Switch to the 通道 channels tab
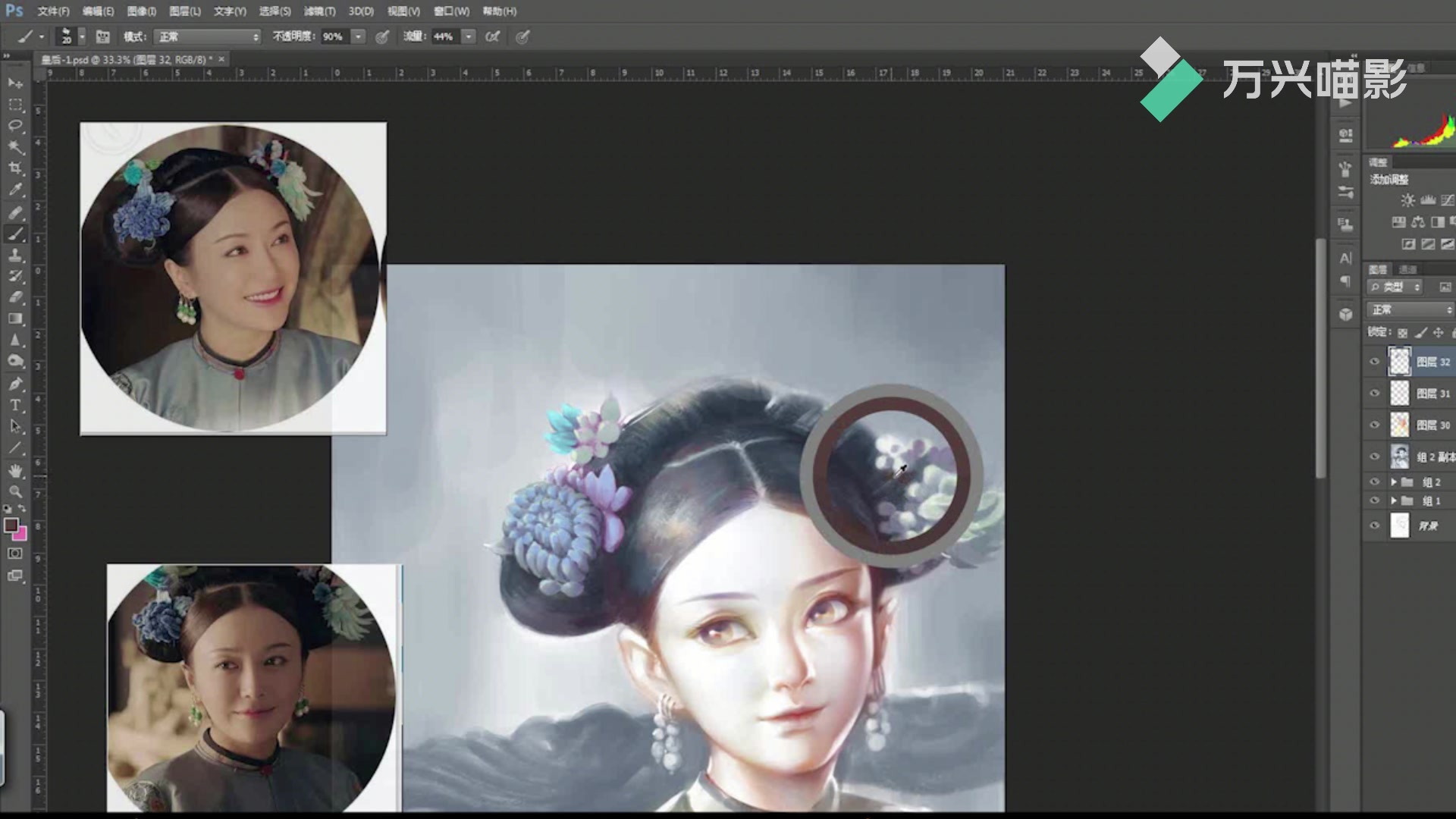 (1408, 269)
